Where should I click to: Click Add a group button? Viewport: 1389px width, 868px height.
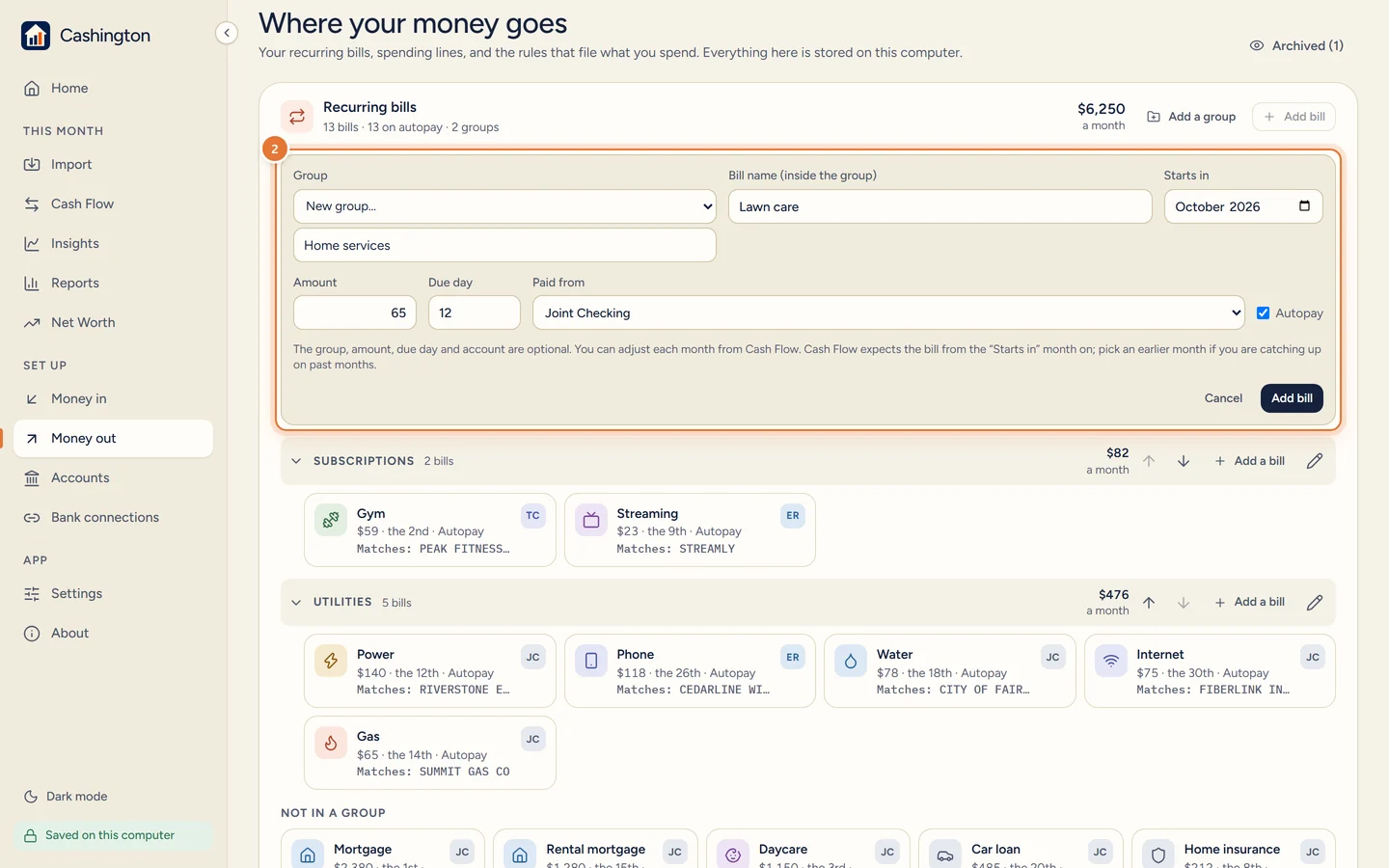(1191, 117)
